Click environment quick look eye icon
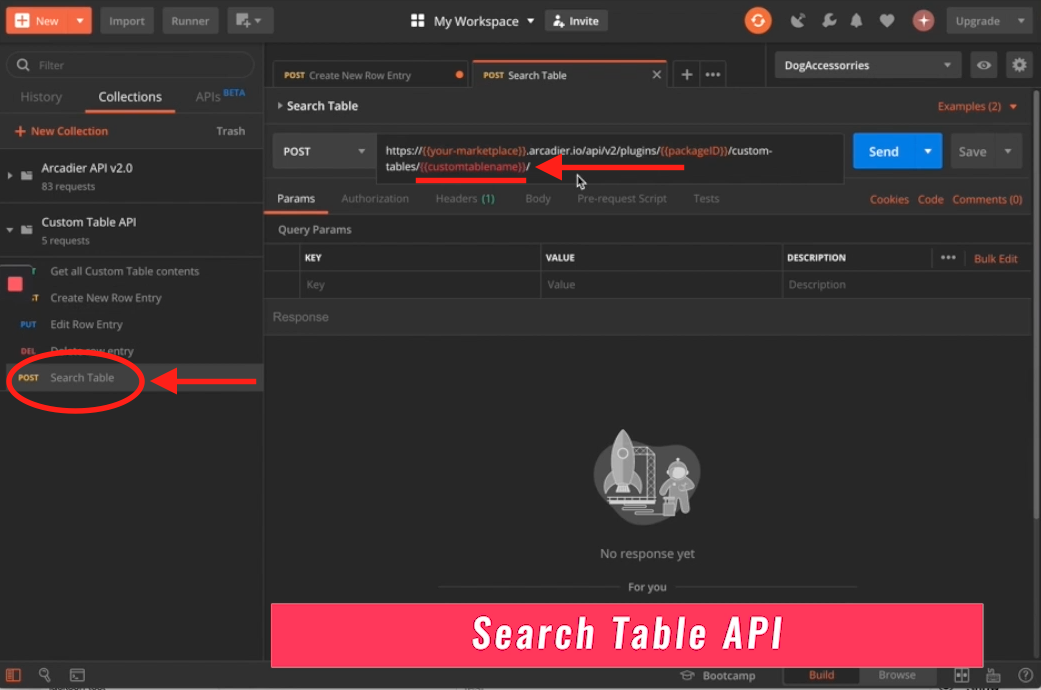The width and height of the screenshot is (1041, 690). click(984, 65)
